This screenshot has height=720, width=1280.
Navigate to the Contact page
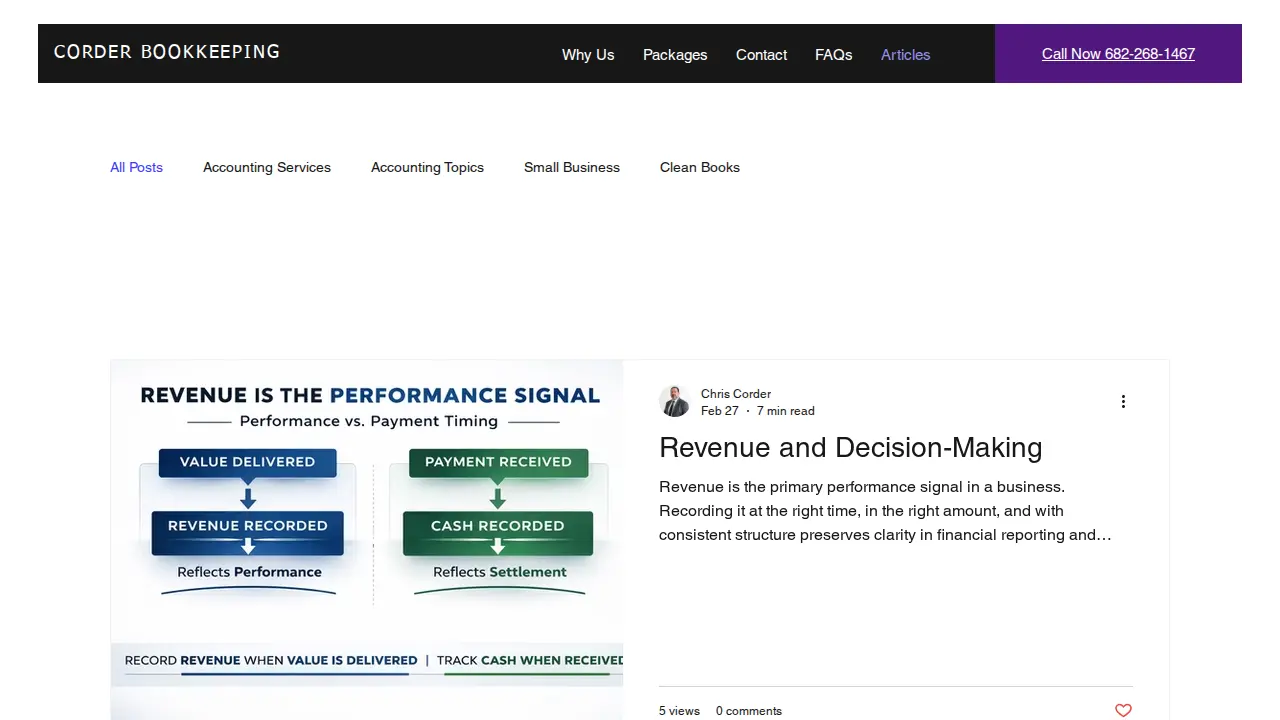coord(761,55)
